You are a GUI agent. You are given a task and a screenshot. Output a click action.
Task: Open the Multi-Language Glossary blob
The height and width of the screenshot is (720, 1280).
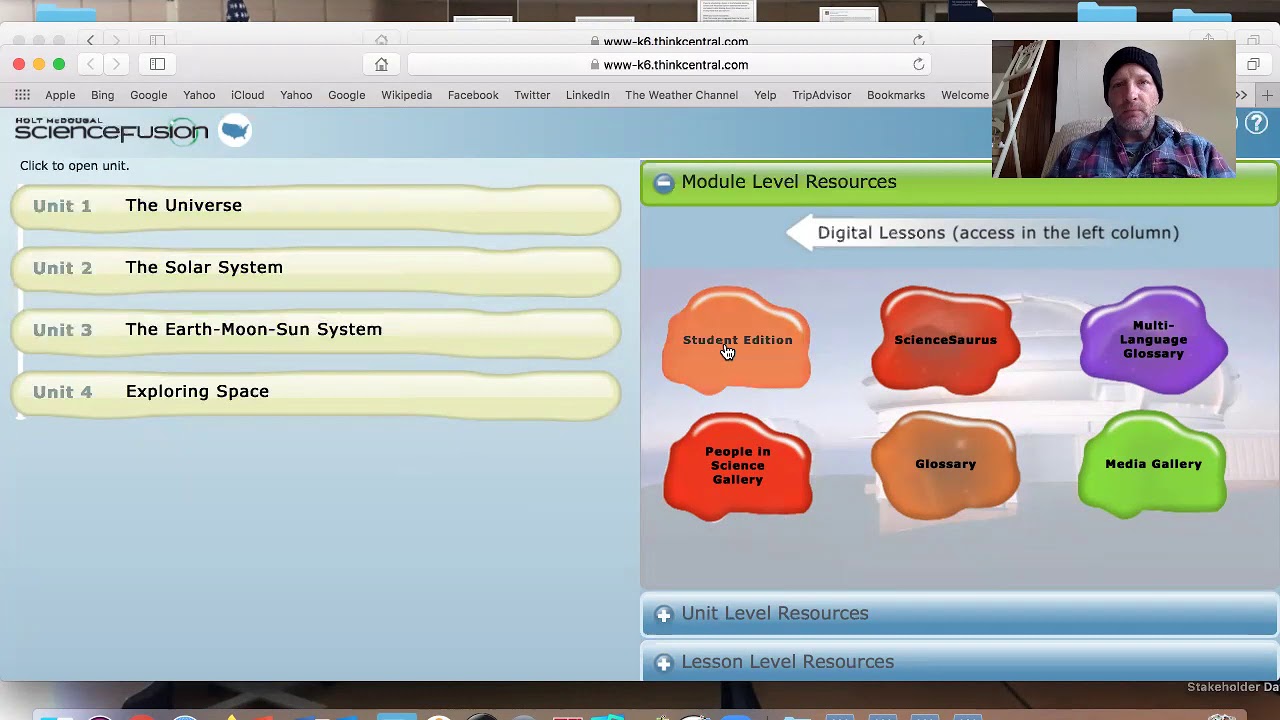click(1153, 340)
